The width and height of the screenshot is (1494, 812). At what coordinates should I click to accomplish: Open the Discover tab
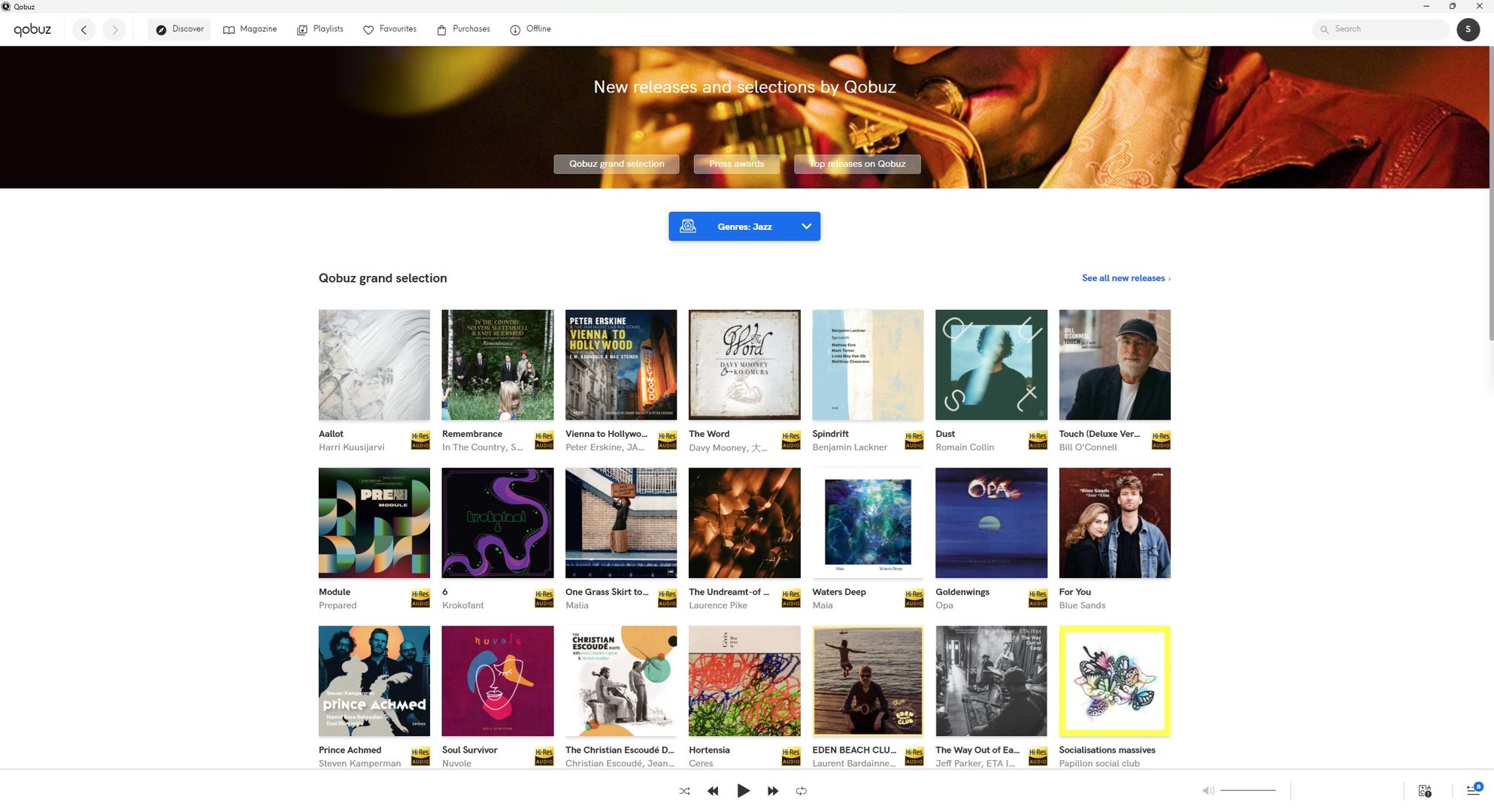[x=180, y=29]
